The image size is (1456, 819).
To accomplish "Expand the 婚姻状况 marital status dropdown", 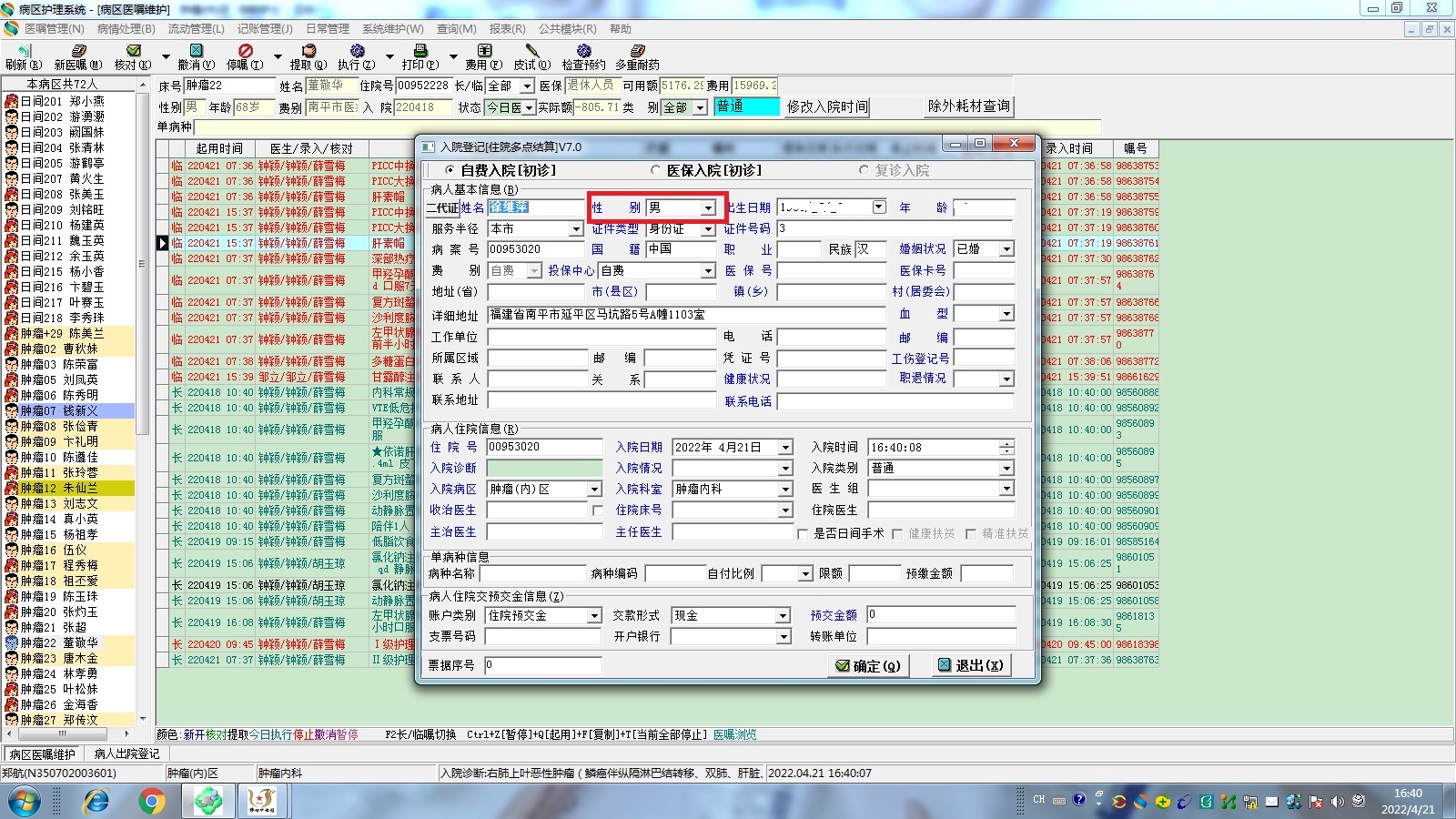I will pyautogui.click(x=1006, y=249).
